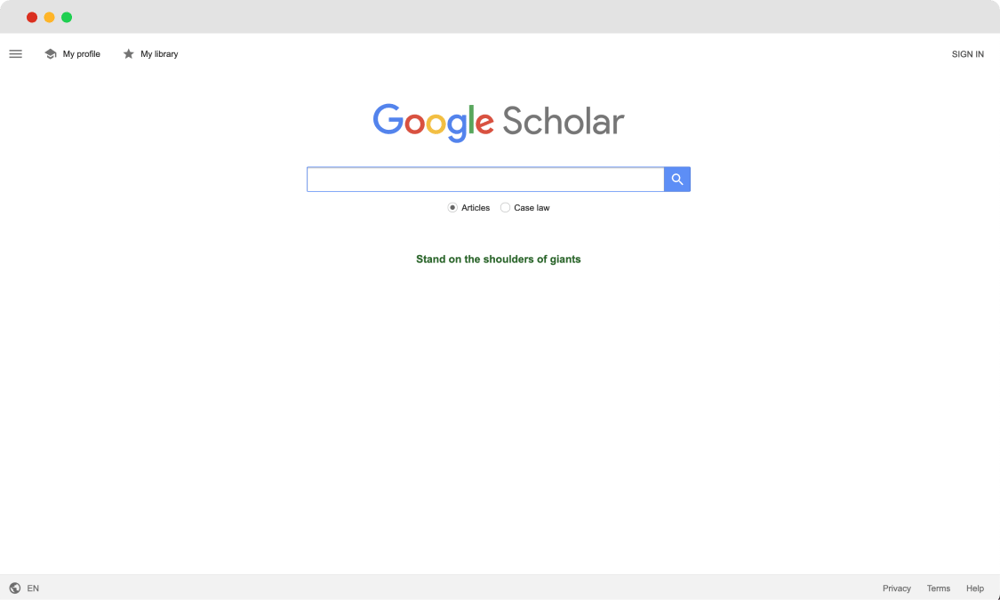Viewport: 1000px width, 600px height.
Task: Open My library
Action: [x=150, y=54]
